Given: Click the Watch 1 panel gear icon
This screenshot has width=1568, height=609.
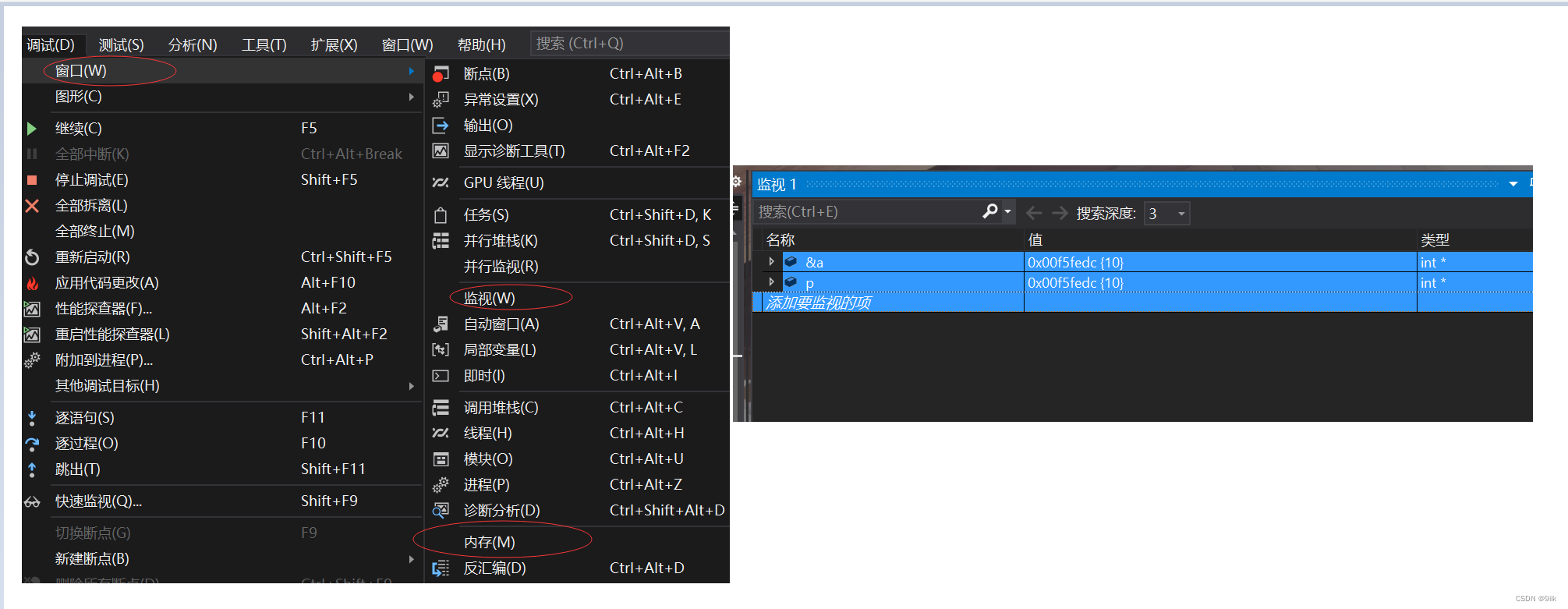Looking at the screenshot, I should click(736, 182).
